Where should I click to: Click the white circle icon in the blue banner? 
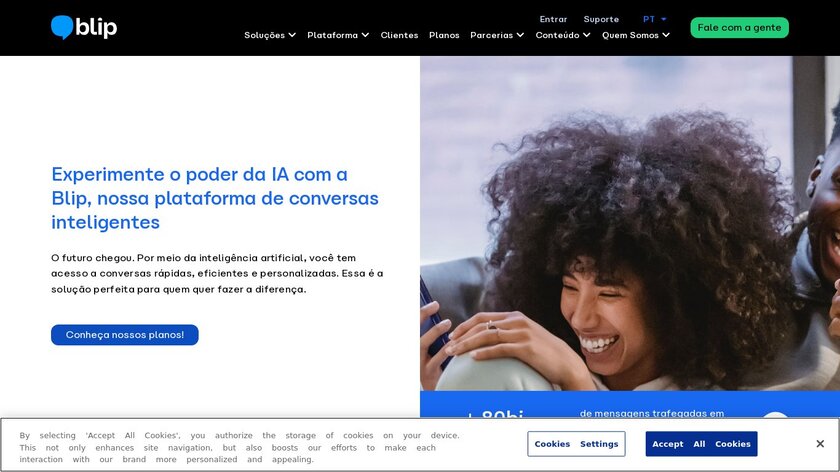click(775, 415)
